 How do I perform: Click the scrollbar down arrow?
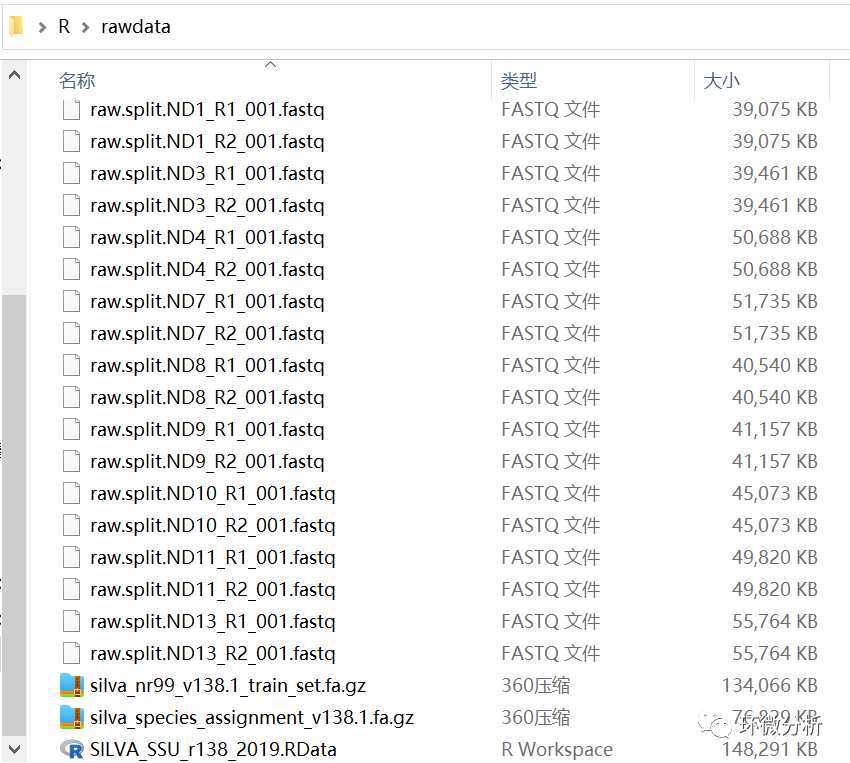15,749
